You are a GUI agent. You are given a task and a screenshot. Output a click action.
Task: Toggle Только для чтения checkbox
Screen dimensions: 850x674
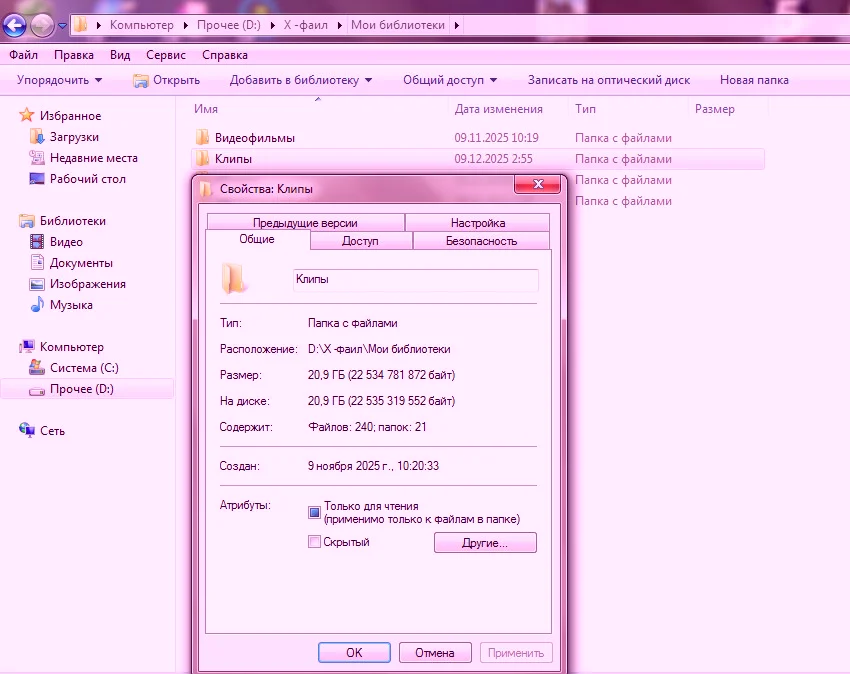coord(314,512)
